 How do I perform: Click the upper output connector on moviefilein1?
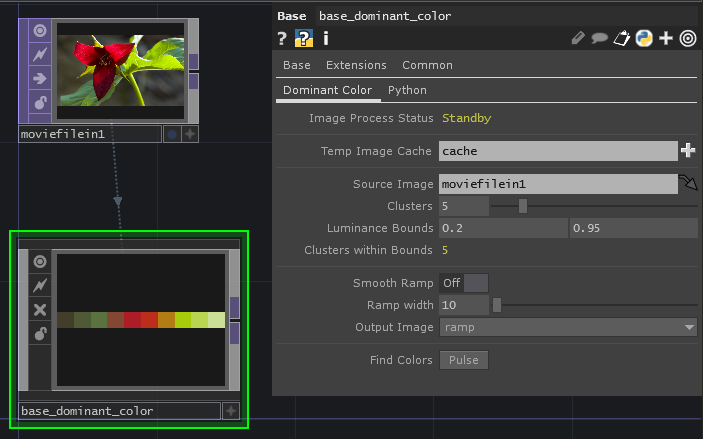coord(194,61)
